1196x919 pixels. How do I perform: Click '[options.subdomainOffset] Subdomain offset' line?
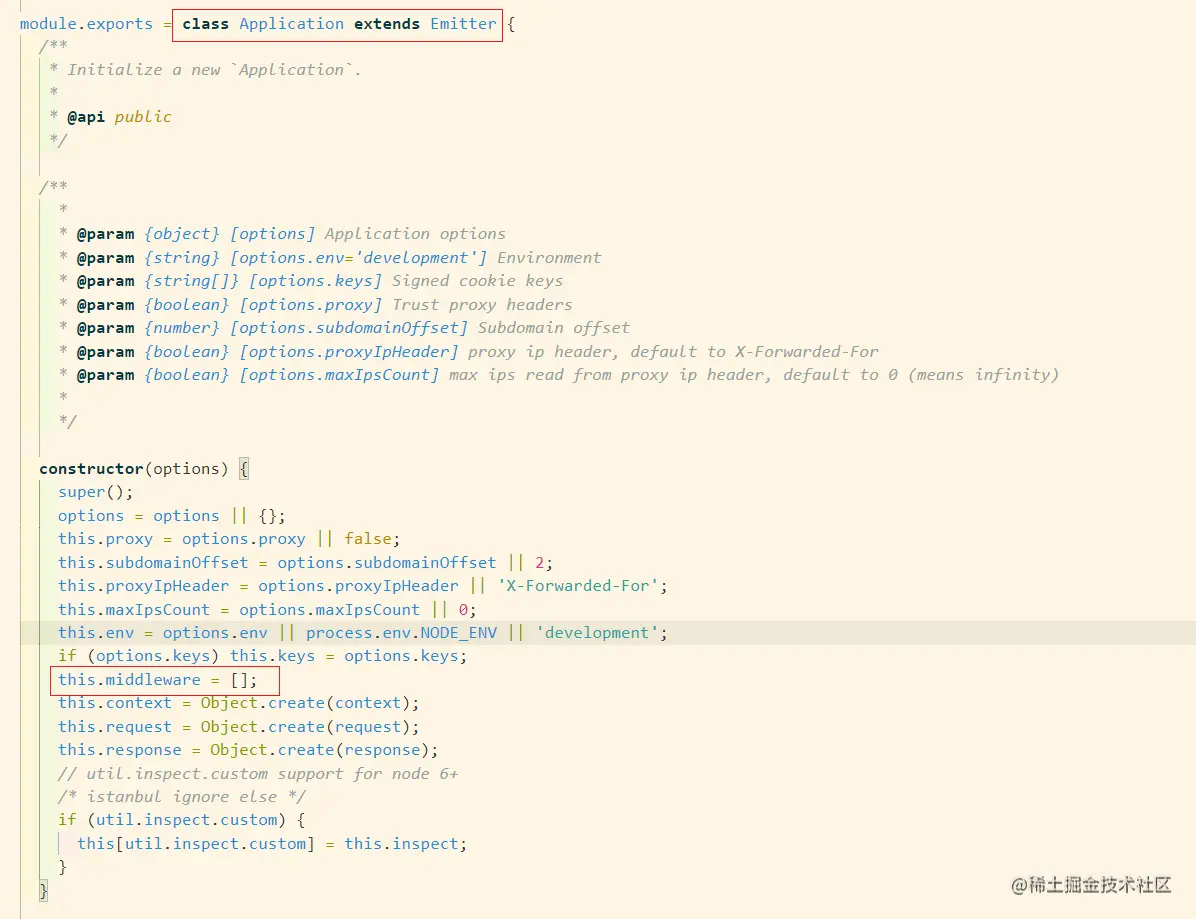tap(429, 328)
